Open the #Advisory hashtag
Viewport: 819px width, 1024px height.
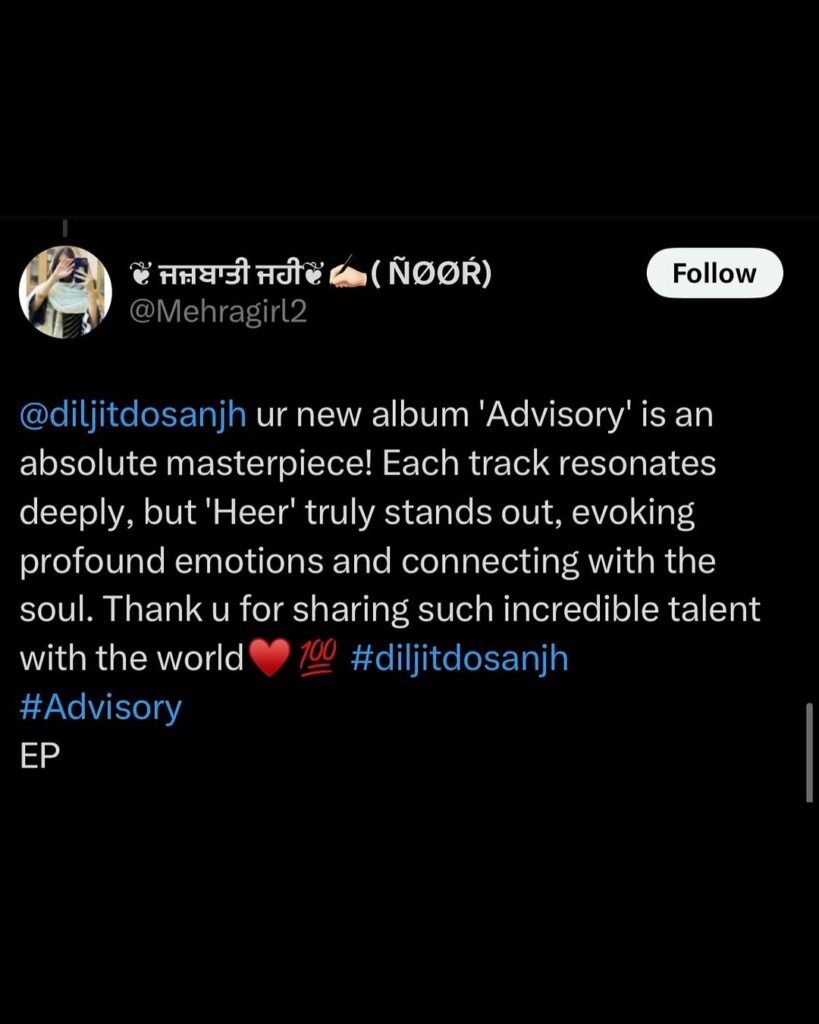click(x=101, y=707)
